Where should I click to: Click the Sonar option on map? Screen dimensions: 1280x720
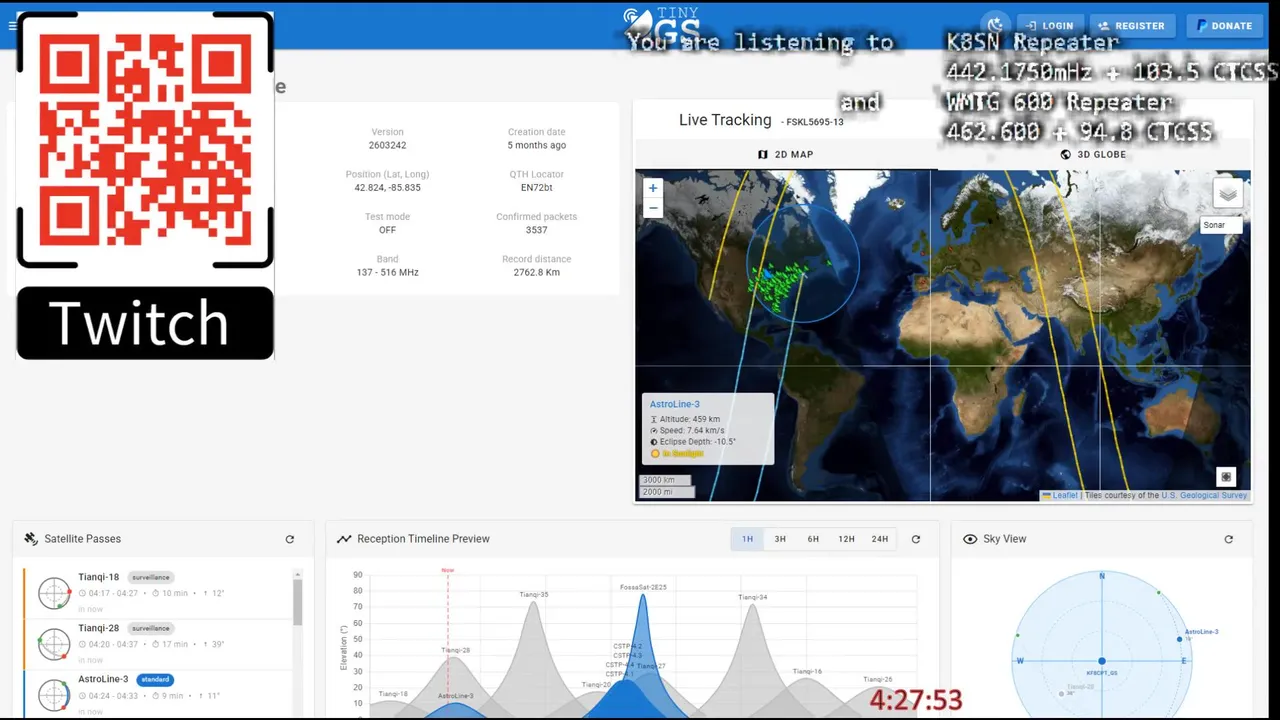1221,225
